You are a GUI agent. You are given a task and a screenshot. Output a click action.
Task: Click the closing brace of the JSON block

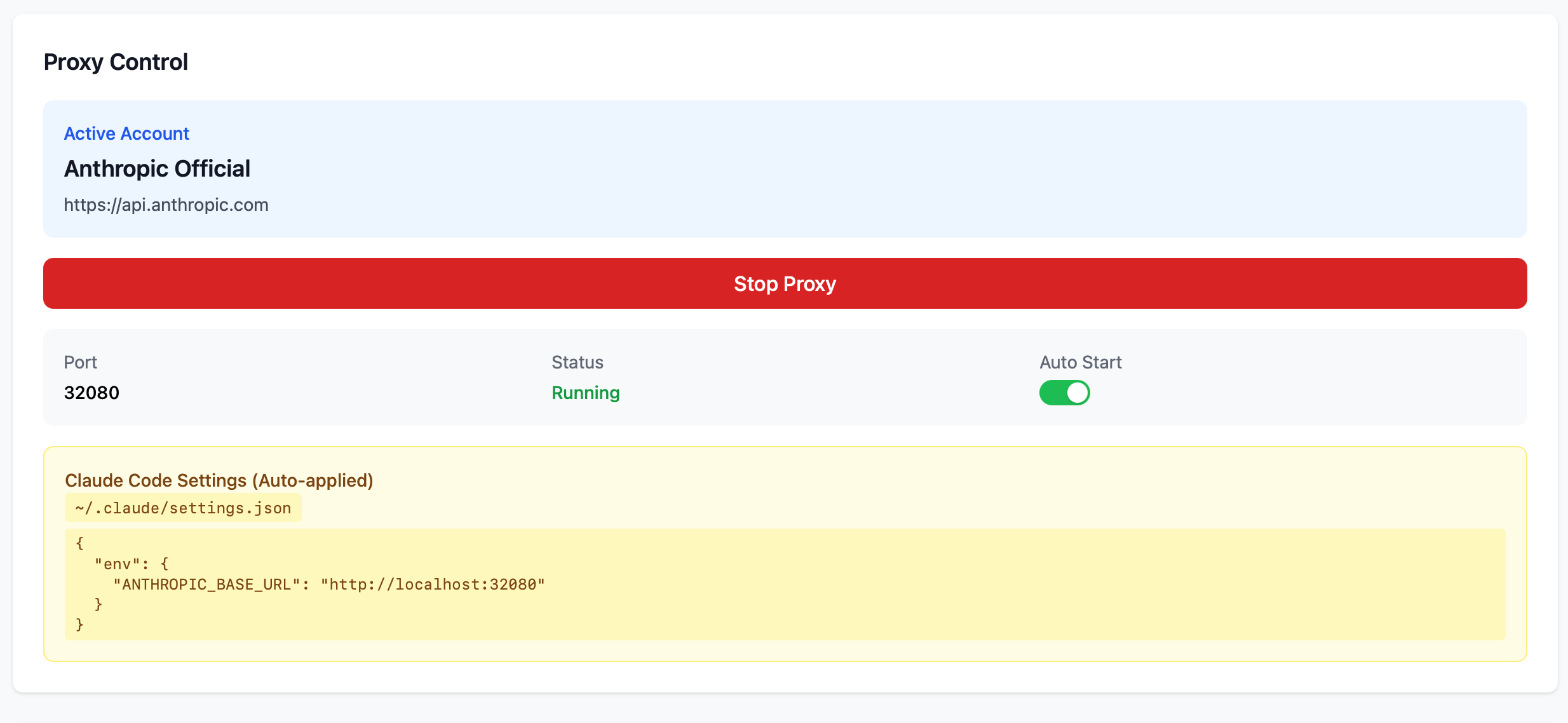coord(79,625)
